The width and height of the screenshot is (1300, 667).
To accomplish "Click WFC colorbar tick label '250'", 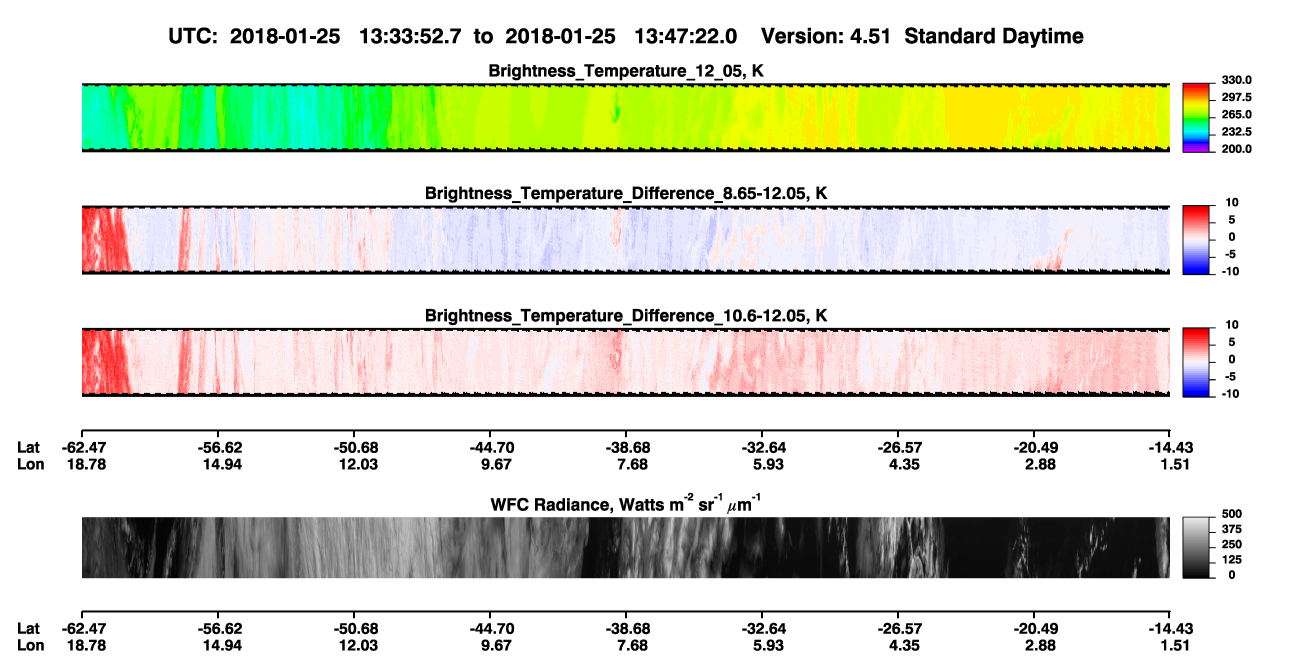I will pos(1233,546).
